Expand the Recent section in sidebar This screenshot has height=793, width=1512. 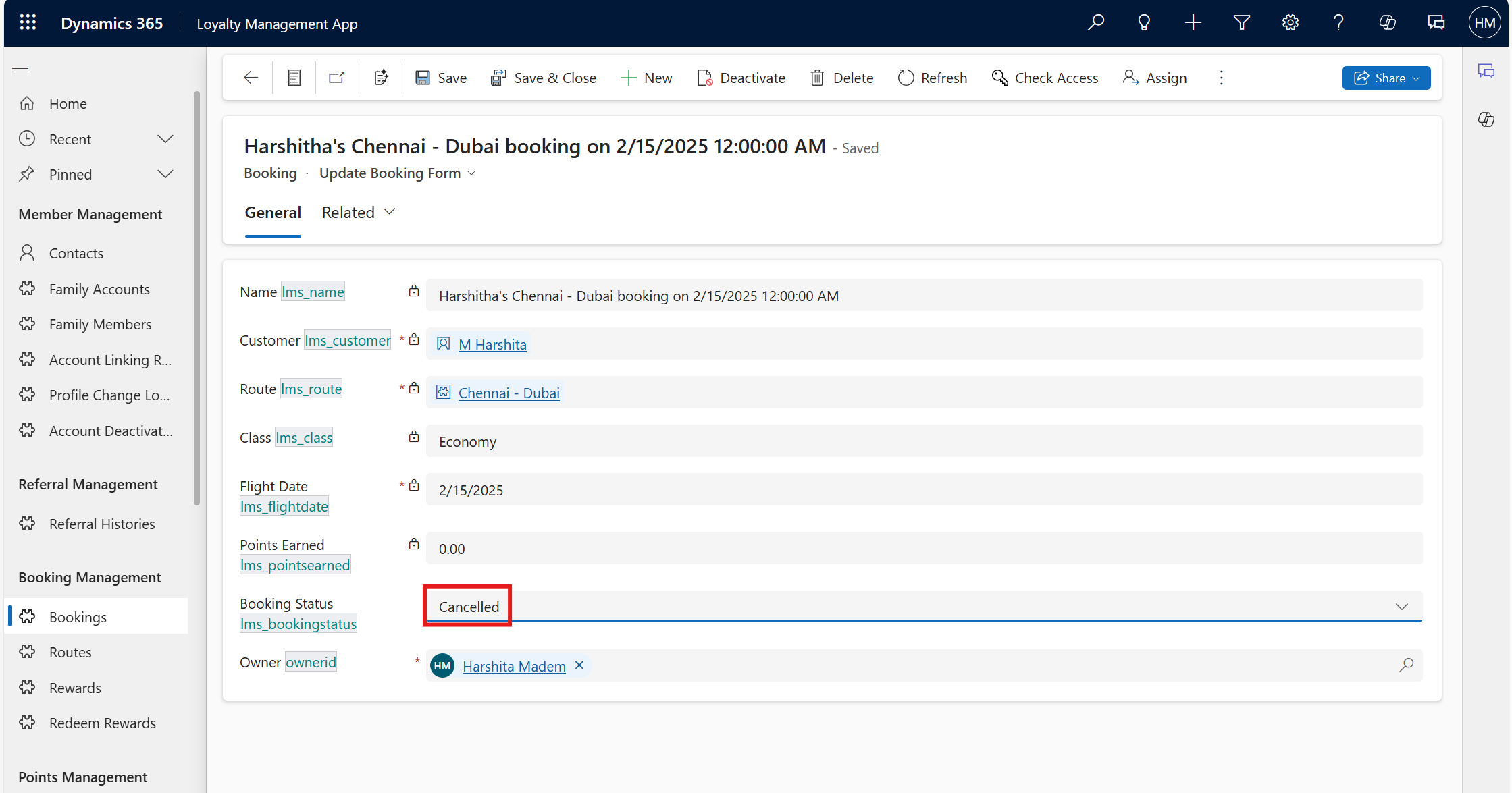pyautogui.click(x=165, y=139)
